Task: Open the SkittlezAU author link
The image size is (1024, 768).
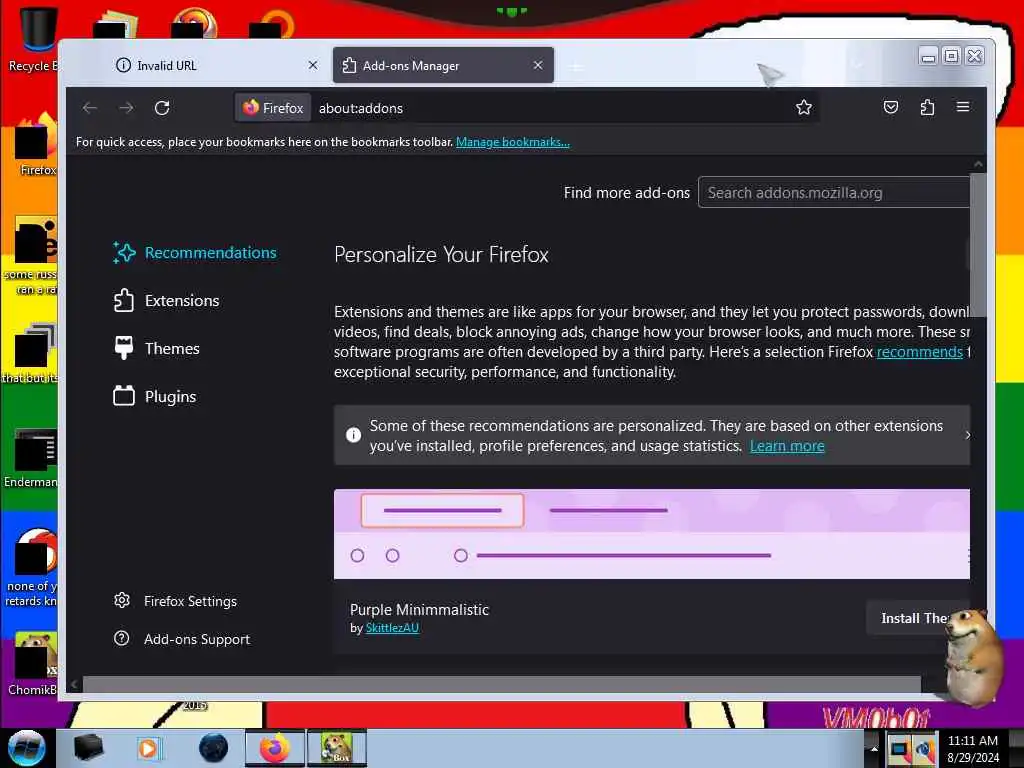Action: (392, 628)
